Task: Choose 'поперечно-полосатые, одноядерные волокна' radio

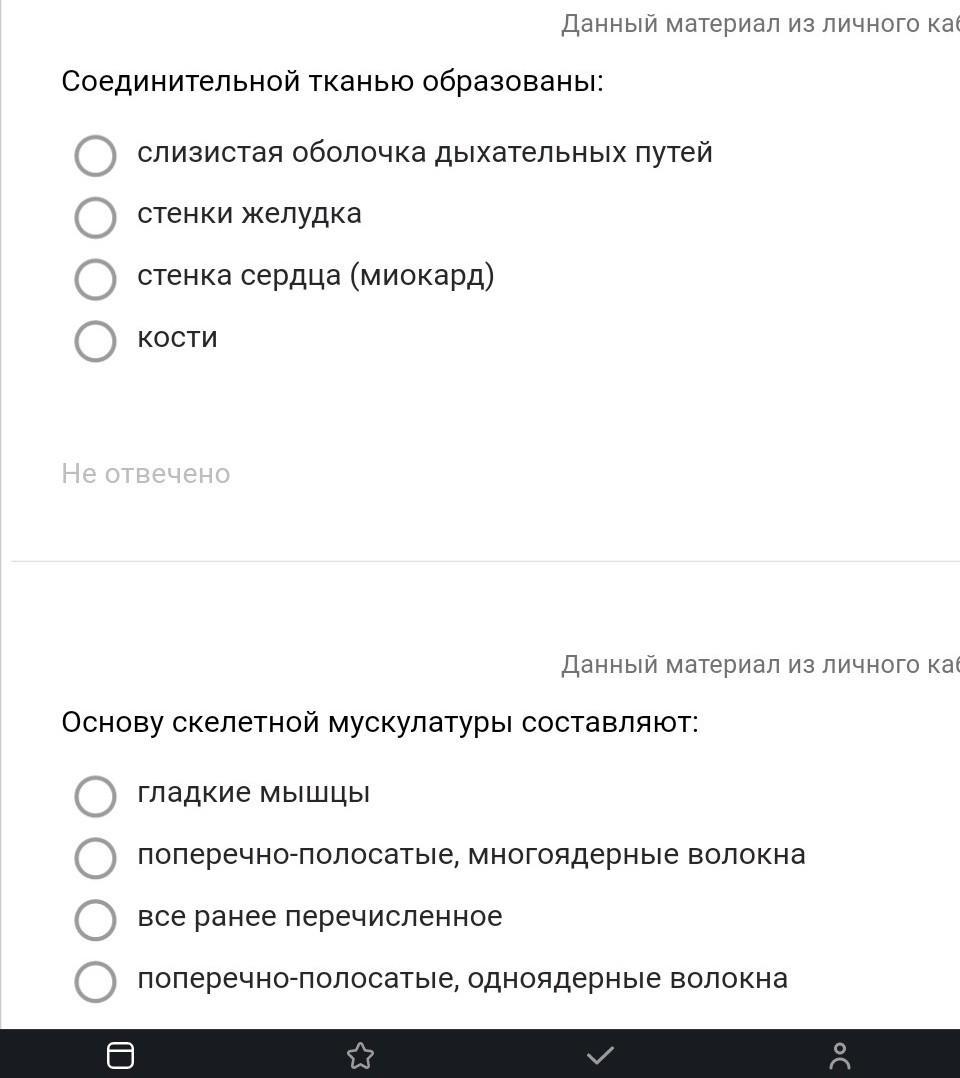Action: point(95,982)
